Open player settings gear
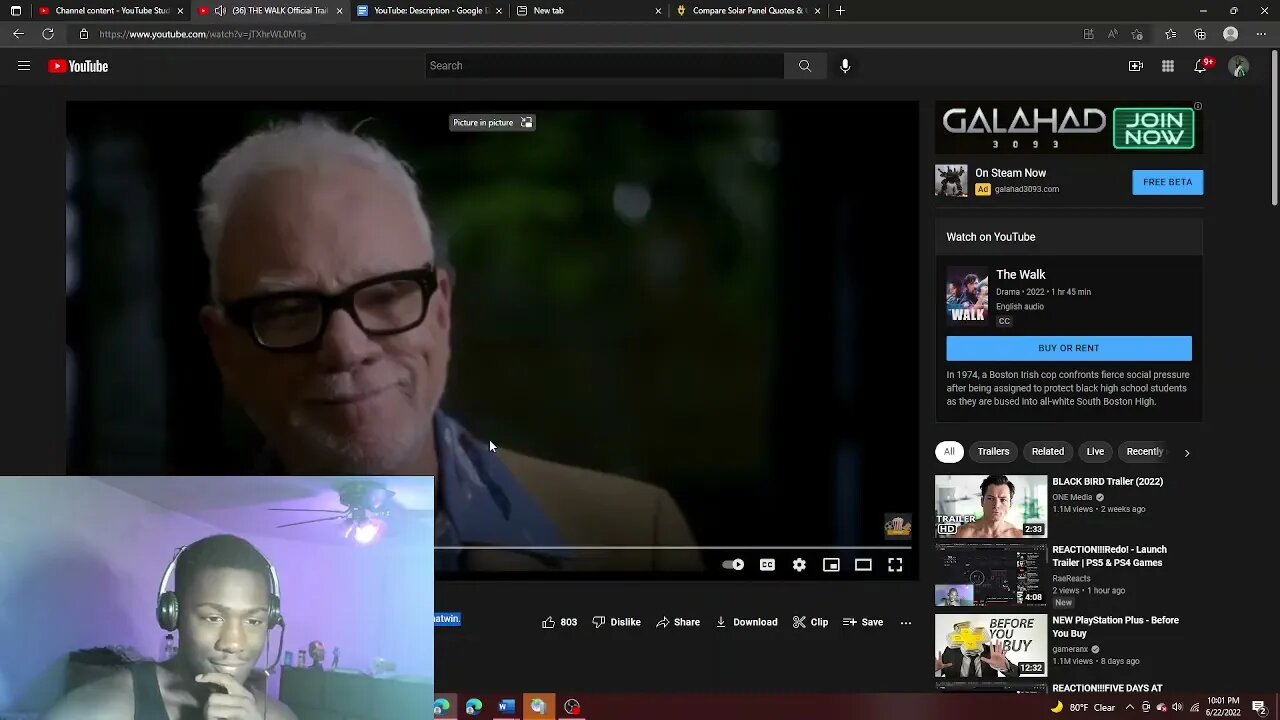 (x=799, y=565)
